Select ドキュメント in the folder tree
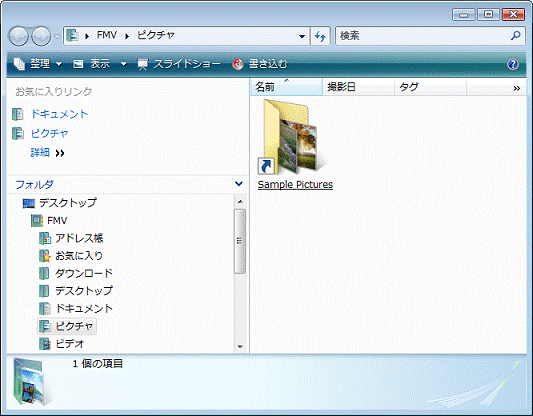Image resolution: width=533 pixels, height=416 pixels. point(84,309)
